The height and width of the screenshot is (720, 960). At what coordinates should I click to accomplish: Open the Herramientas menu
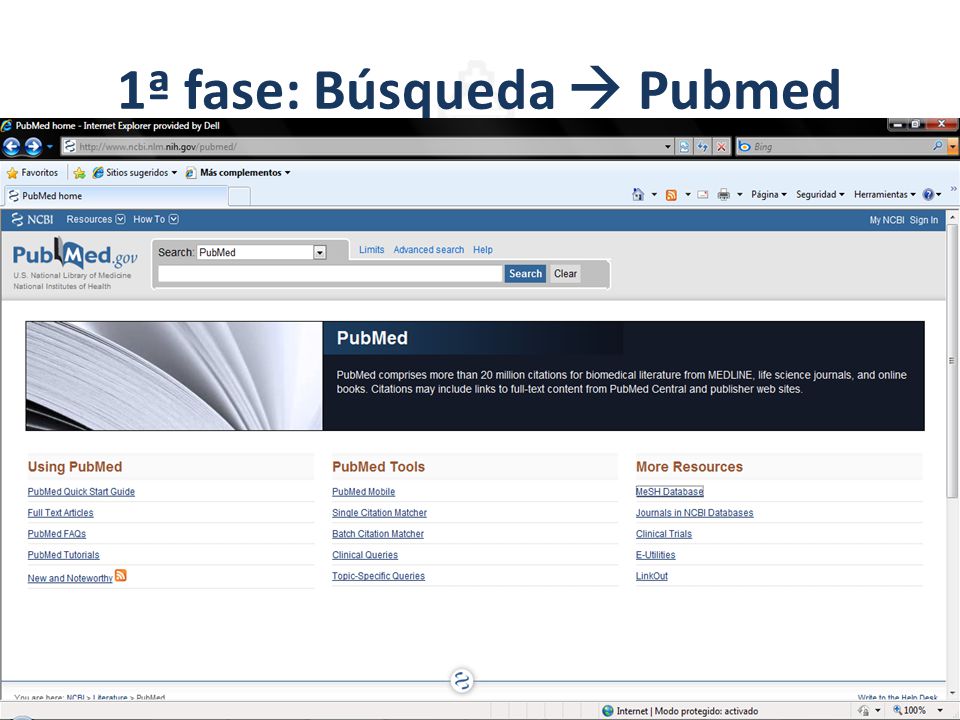[885, 195]
